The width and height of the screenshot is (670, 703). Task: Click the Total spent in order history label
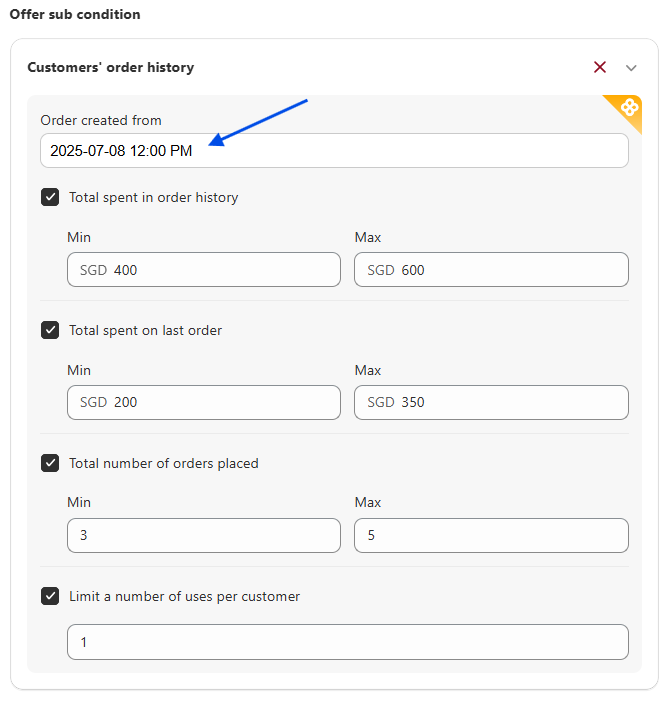coord(153,197)
